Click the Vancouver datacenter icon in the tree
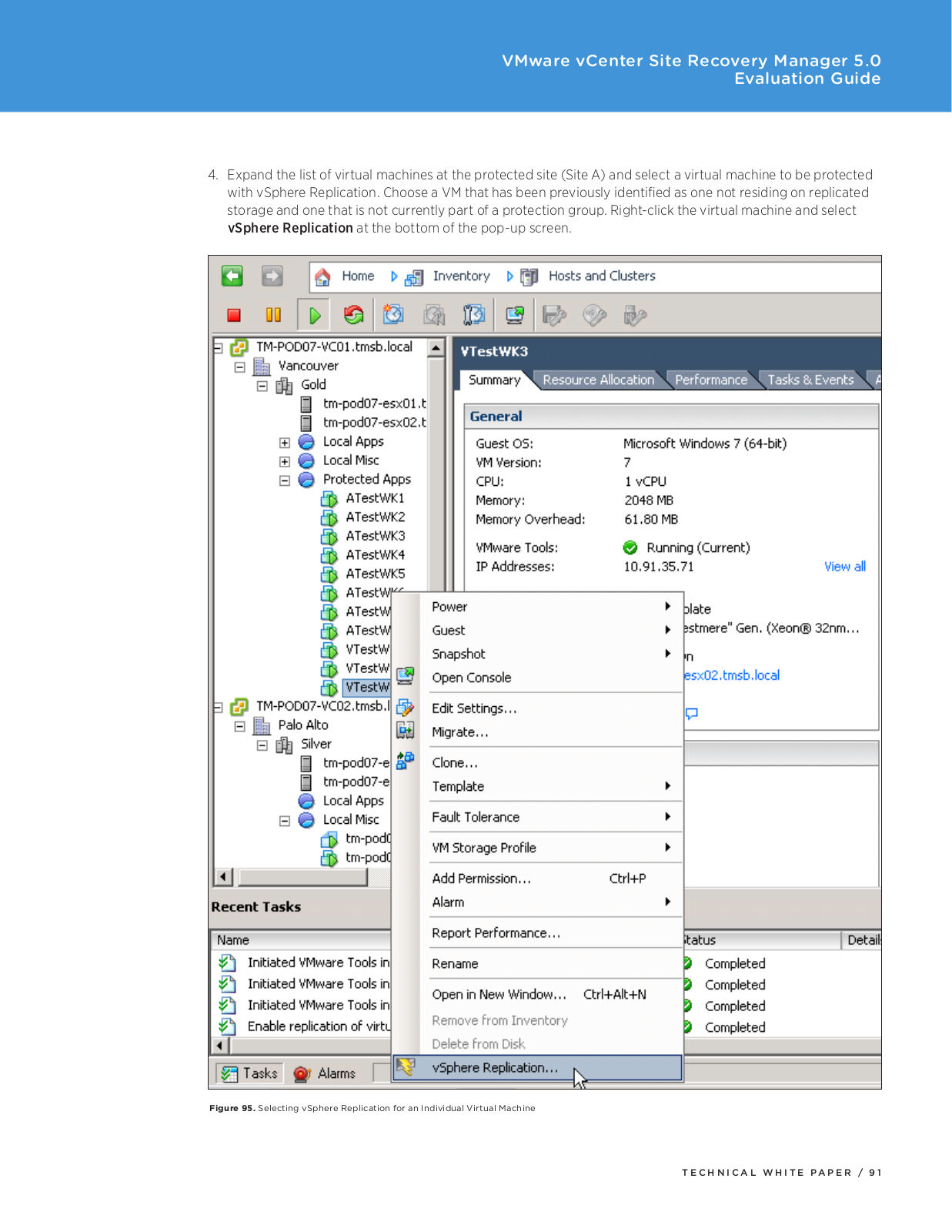Viewport: 952px width, 1232px height. coord(262,367)
